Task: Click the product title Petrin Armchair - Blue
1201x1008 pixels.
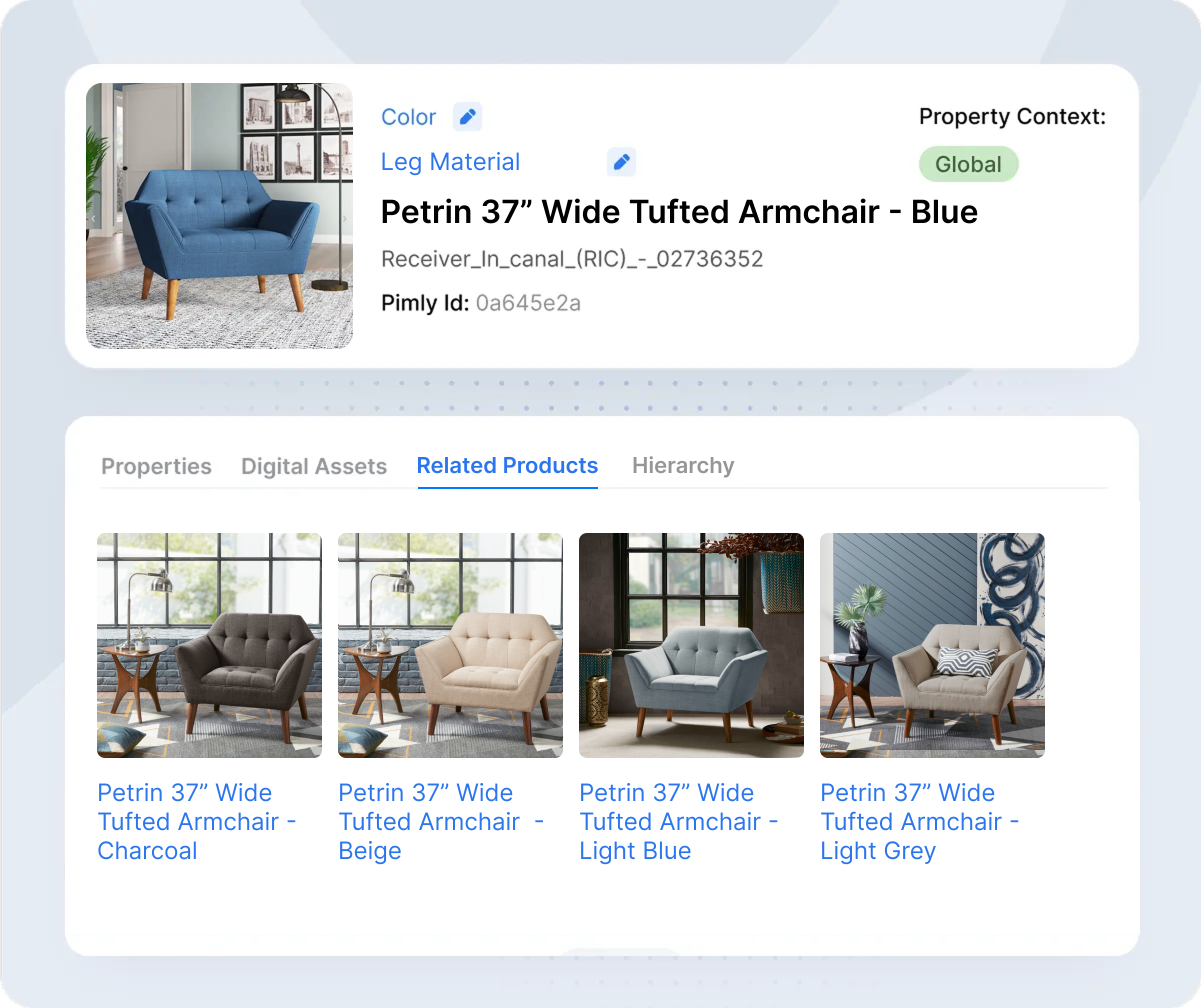Action: (679, 212)
